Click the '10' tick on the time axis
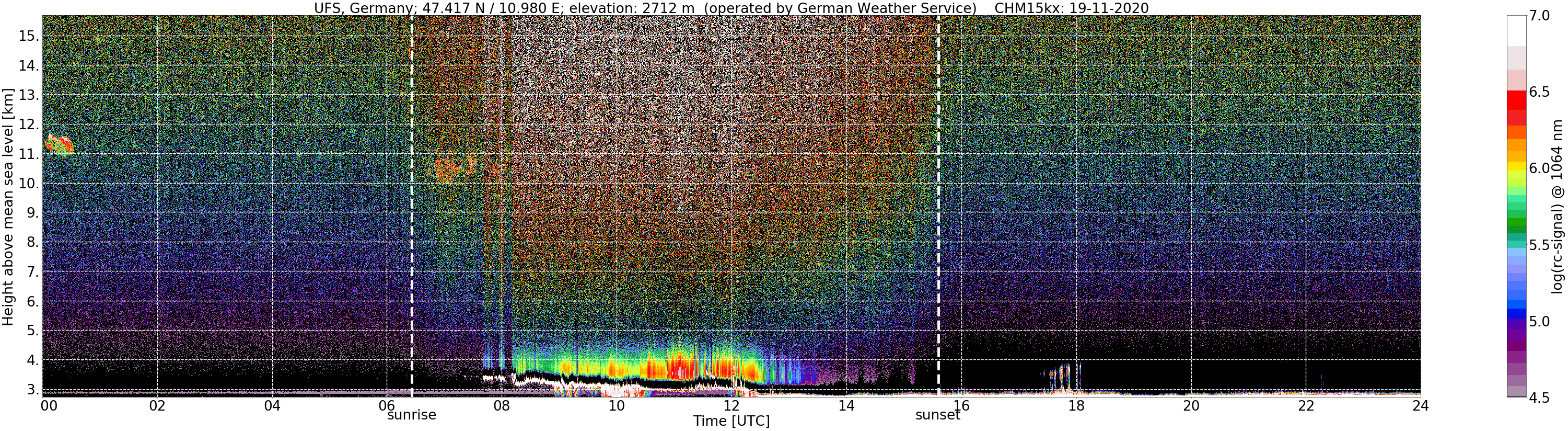The height and width of the screenshot is (431, 1568). click(617, 405)
